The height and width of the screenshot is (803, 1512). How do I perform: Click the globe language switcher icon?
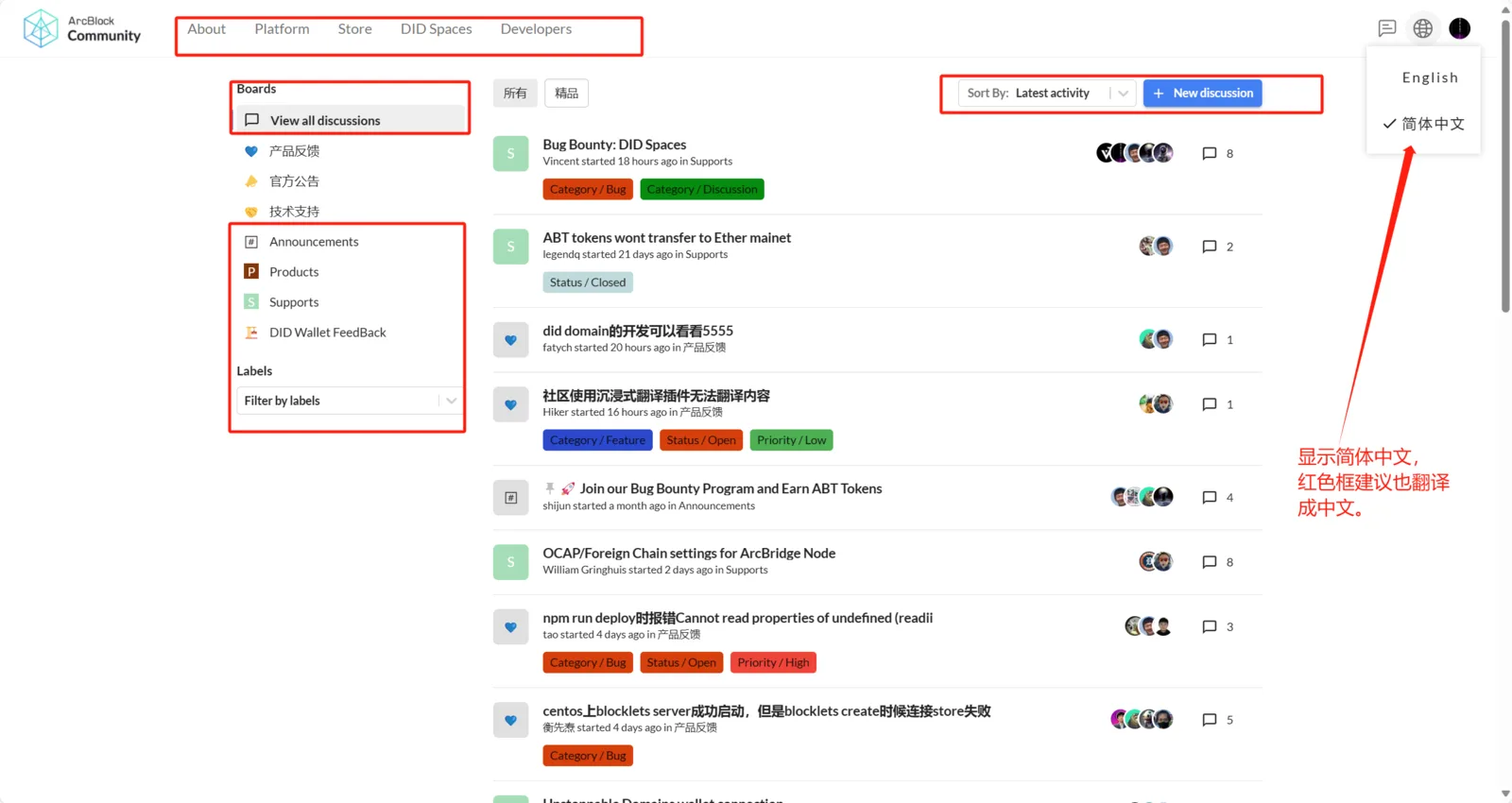pyautogui.click(x=1423, y=28)
